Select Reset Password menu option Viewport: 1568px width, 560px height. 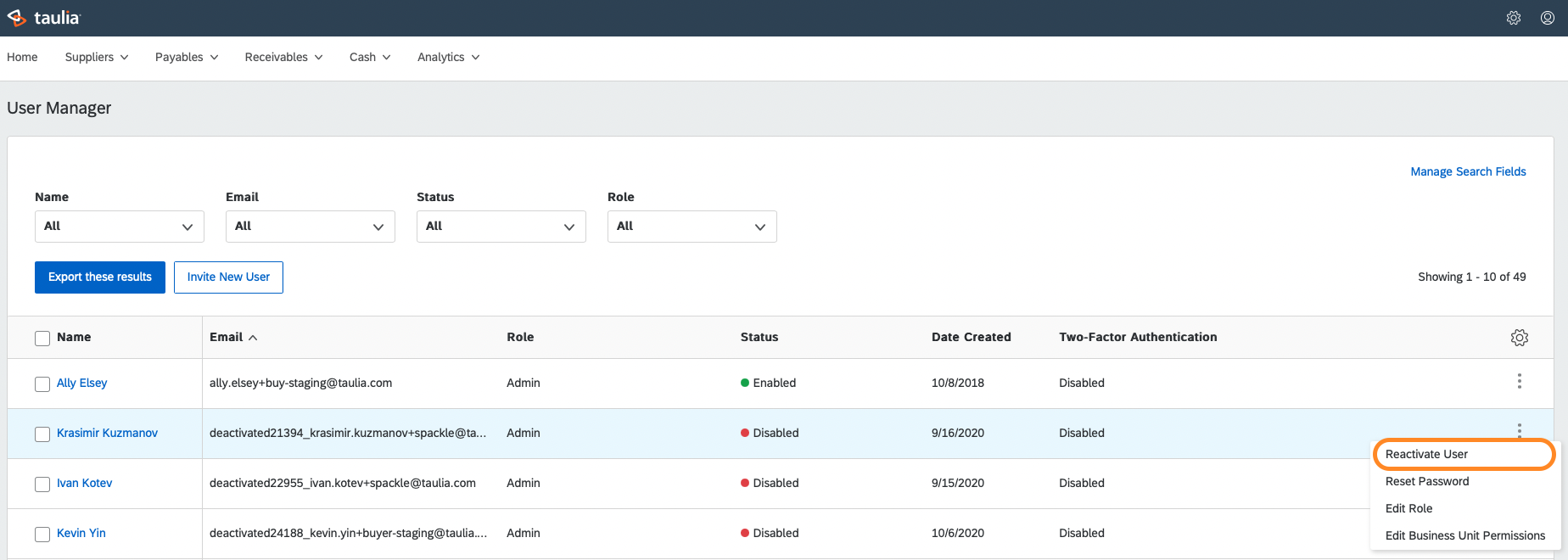tap(1427, 481)
